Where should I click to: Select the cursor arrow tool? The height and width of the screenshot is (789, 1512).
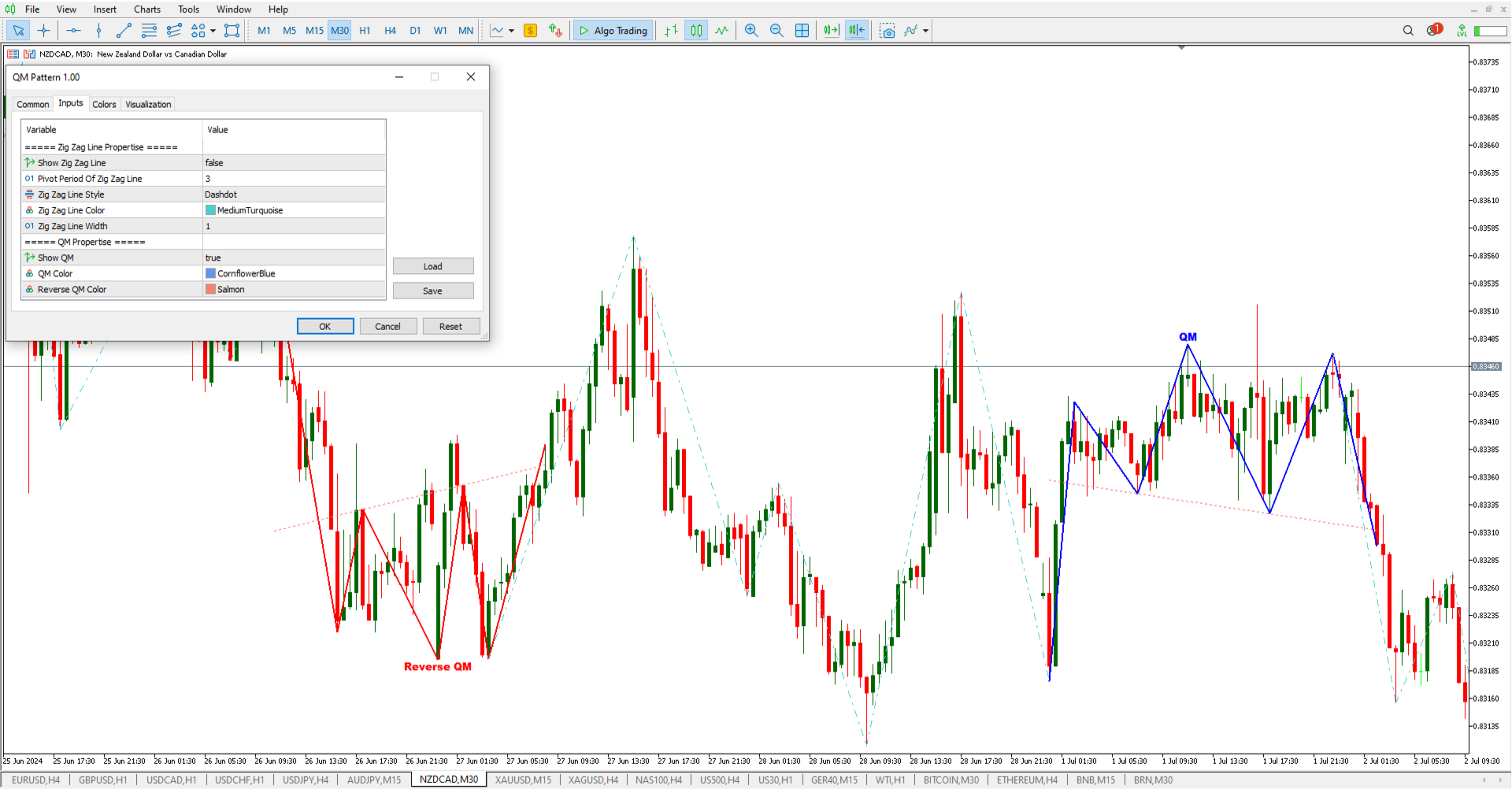(x=18, y=31)
